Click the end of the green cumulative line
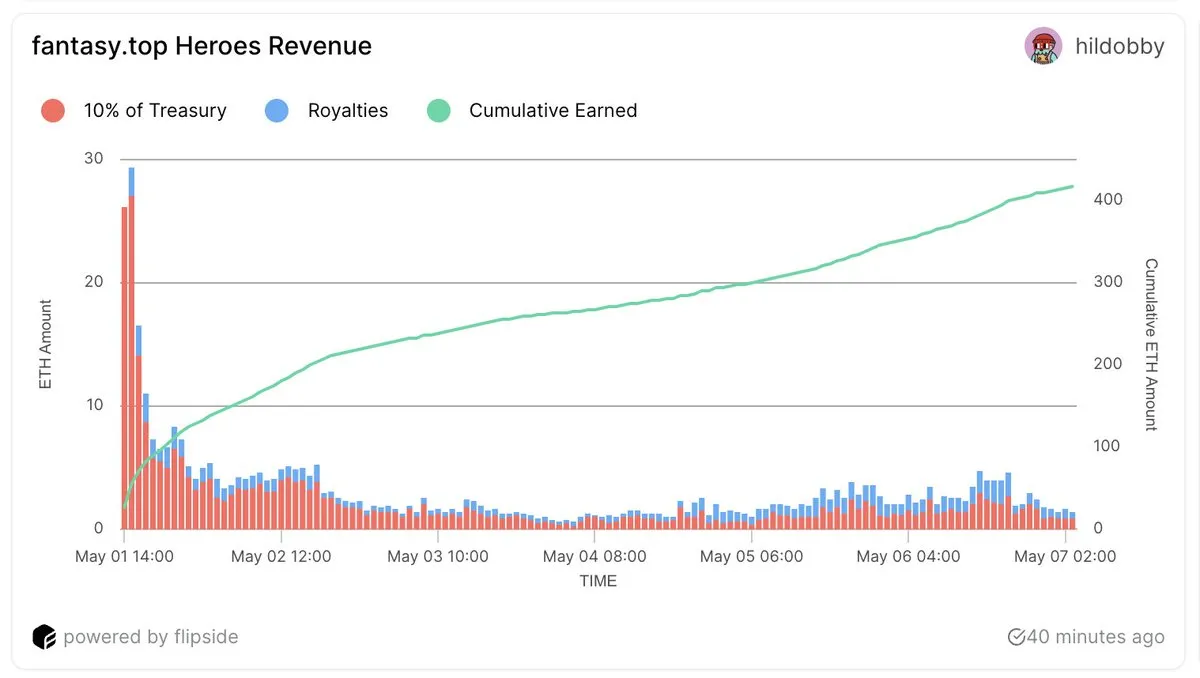The height and width of the screenshot is (678, 1200). pos(1073,186)
